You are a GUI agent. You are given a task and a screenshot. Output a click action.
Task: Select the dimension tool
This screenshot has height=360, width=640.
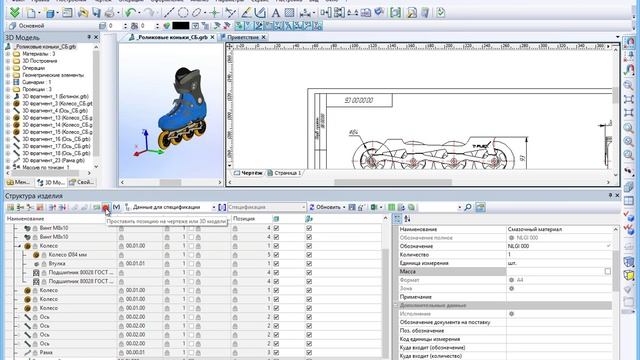pos(305,13)
